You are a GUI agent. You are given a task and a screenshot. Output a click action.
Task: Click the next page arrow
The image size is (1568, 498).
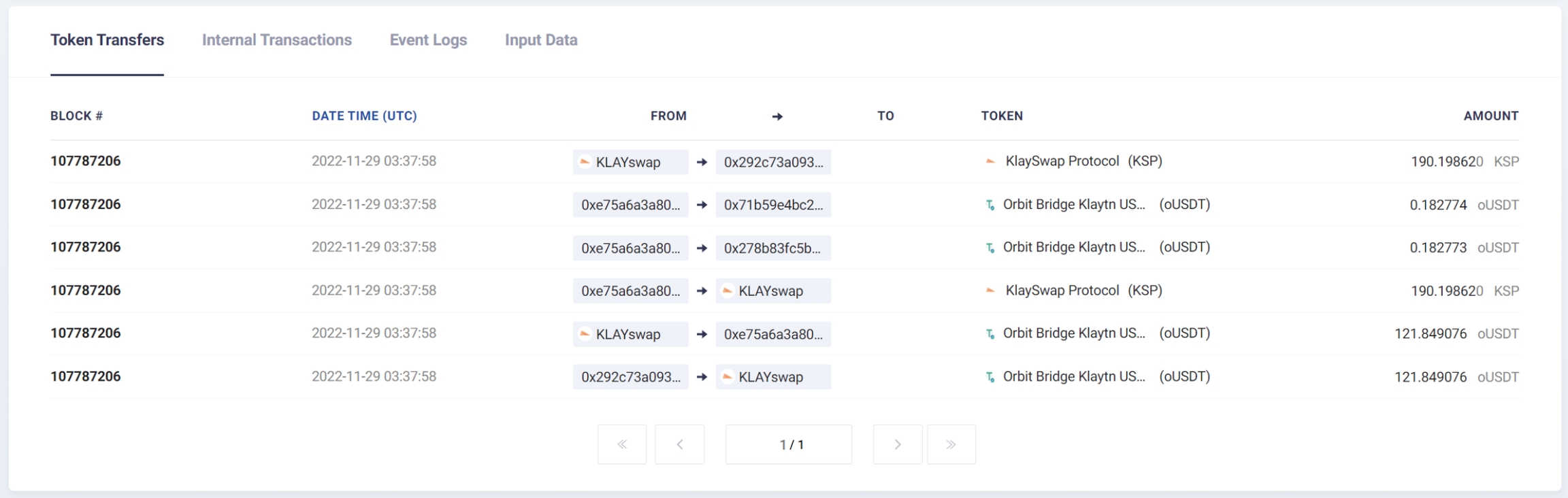click(897, 444)
